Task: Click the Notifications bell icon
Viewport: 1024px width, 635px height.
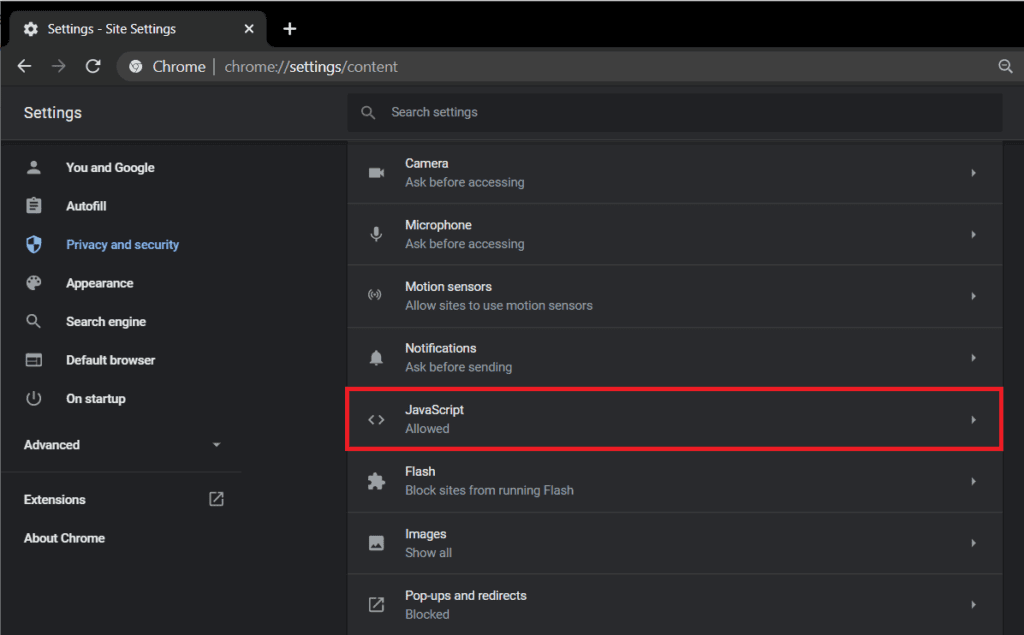Action: point(376,358)
